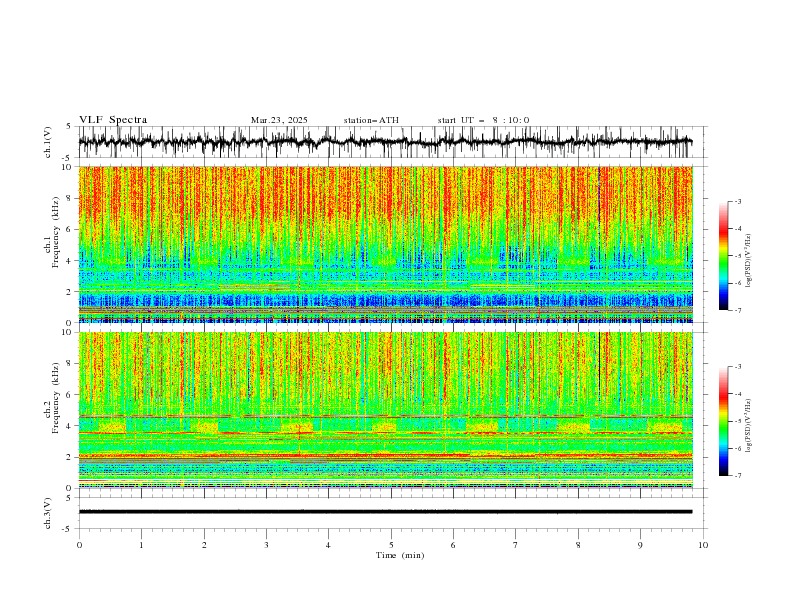Click time axis tick label "7"
The width and height of the screenshot is (792, 612).
(x=516, y=545)
